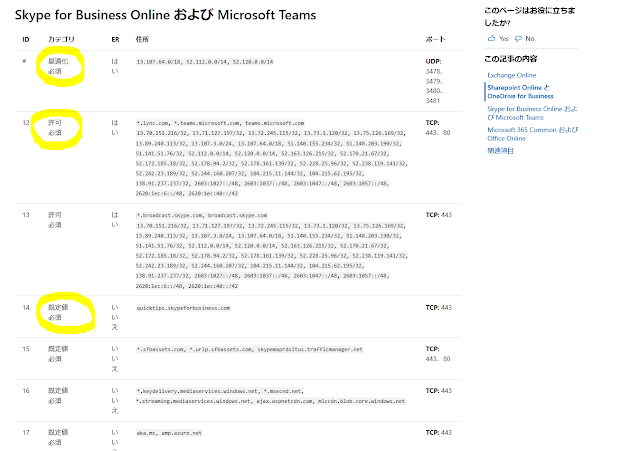Click the はい ER value in row 12
The width and height of the screenshot is (640, 451).
pos(115,127)
